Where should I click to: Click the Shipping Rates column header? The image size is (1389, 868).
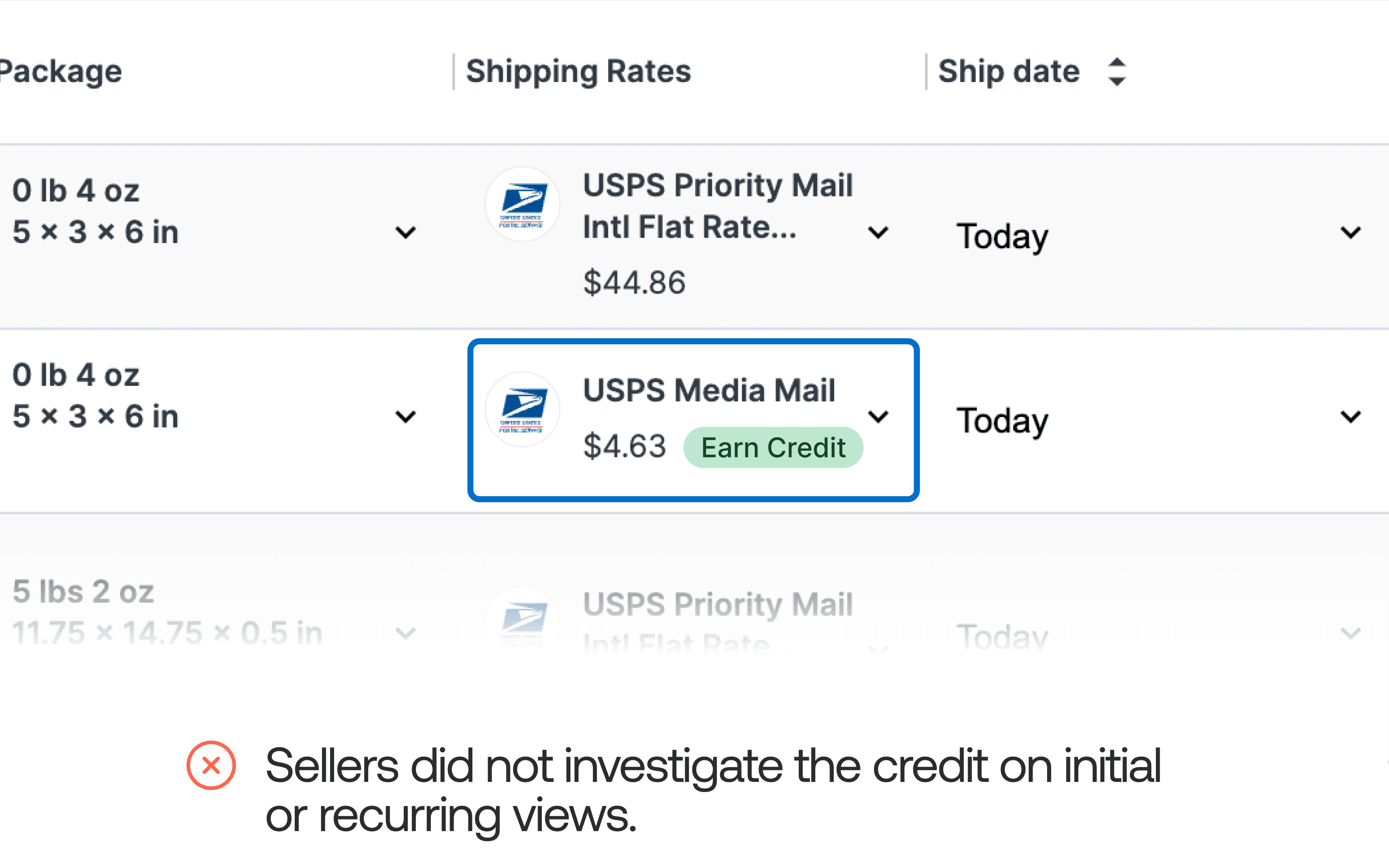(578, 72)
